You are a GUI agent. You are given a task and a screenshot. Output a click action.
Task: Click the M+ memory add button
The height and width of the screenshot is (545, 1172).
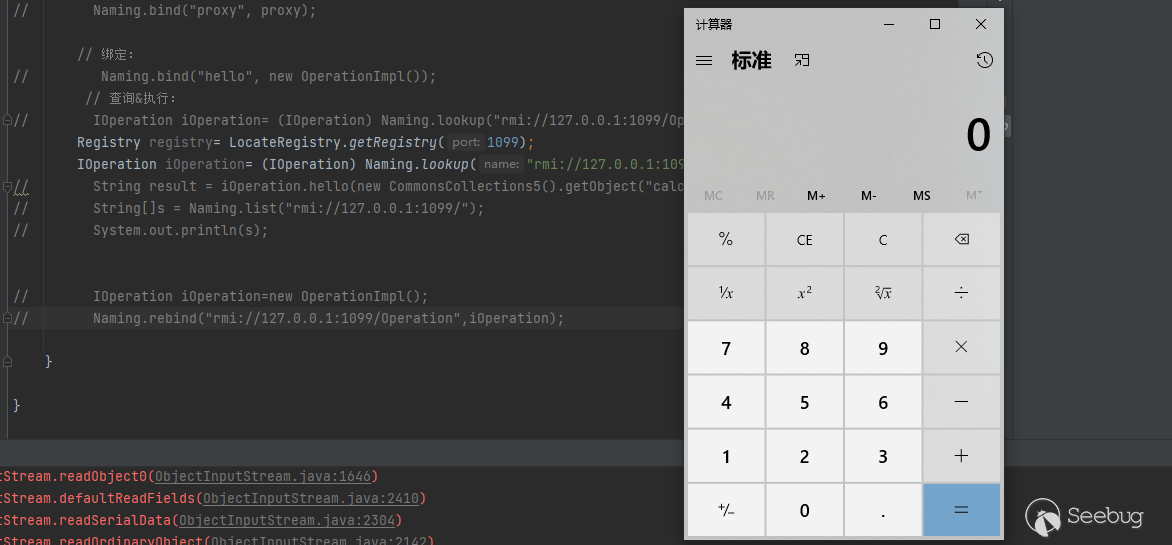(x=816, y=196)
